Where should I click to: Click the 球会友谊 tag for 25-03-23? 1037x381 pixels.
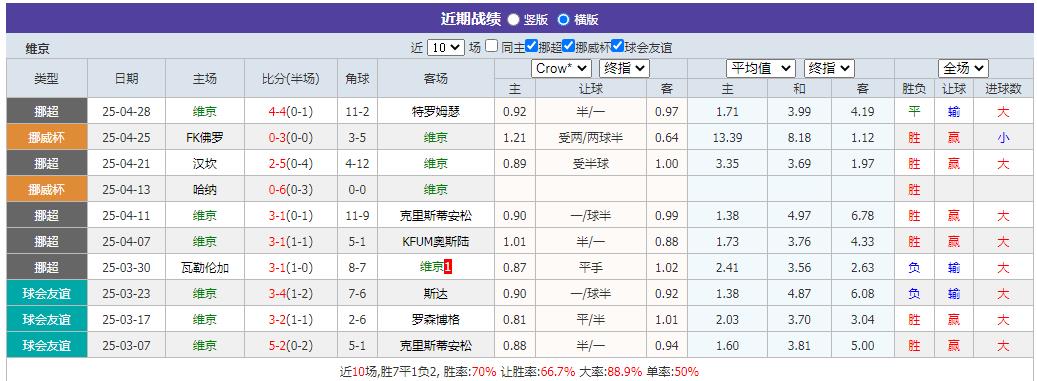coord(46,294)
